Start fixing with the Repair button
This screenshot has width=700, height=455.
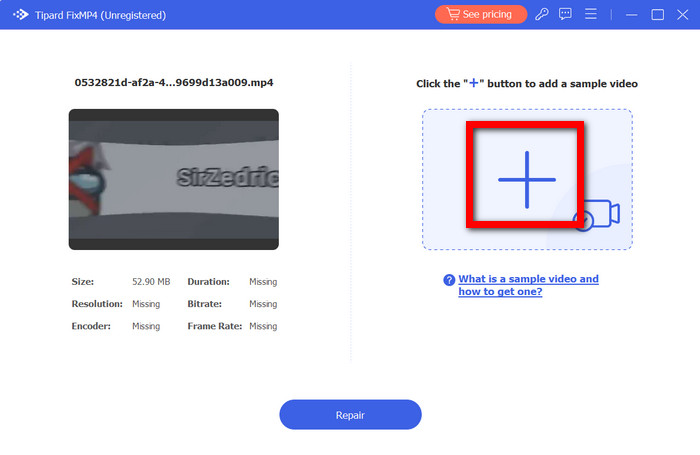tap(350, 414)
